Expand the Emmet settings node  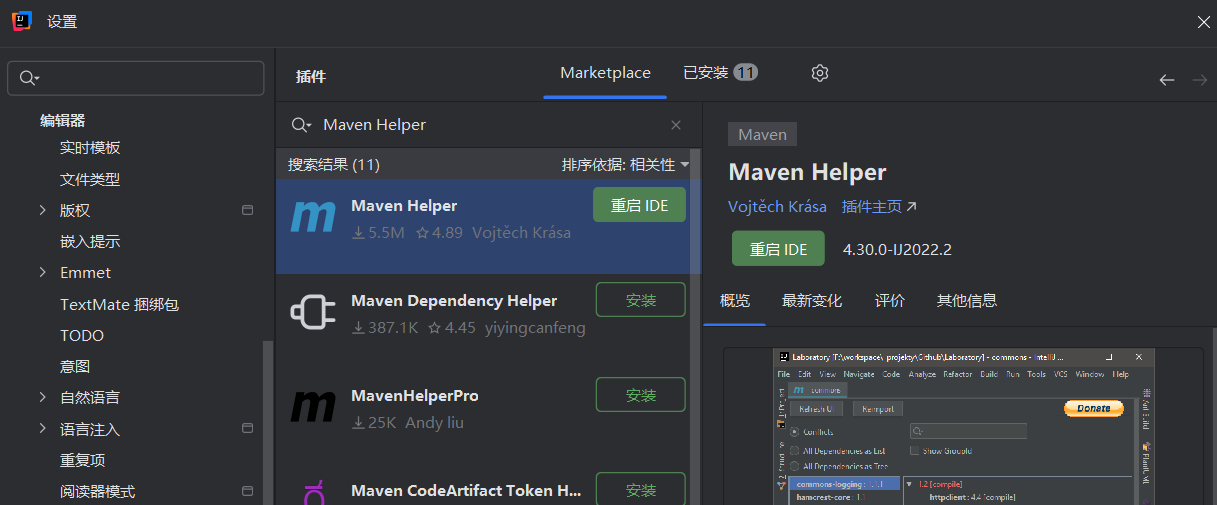click(x=42, y=272)
